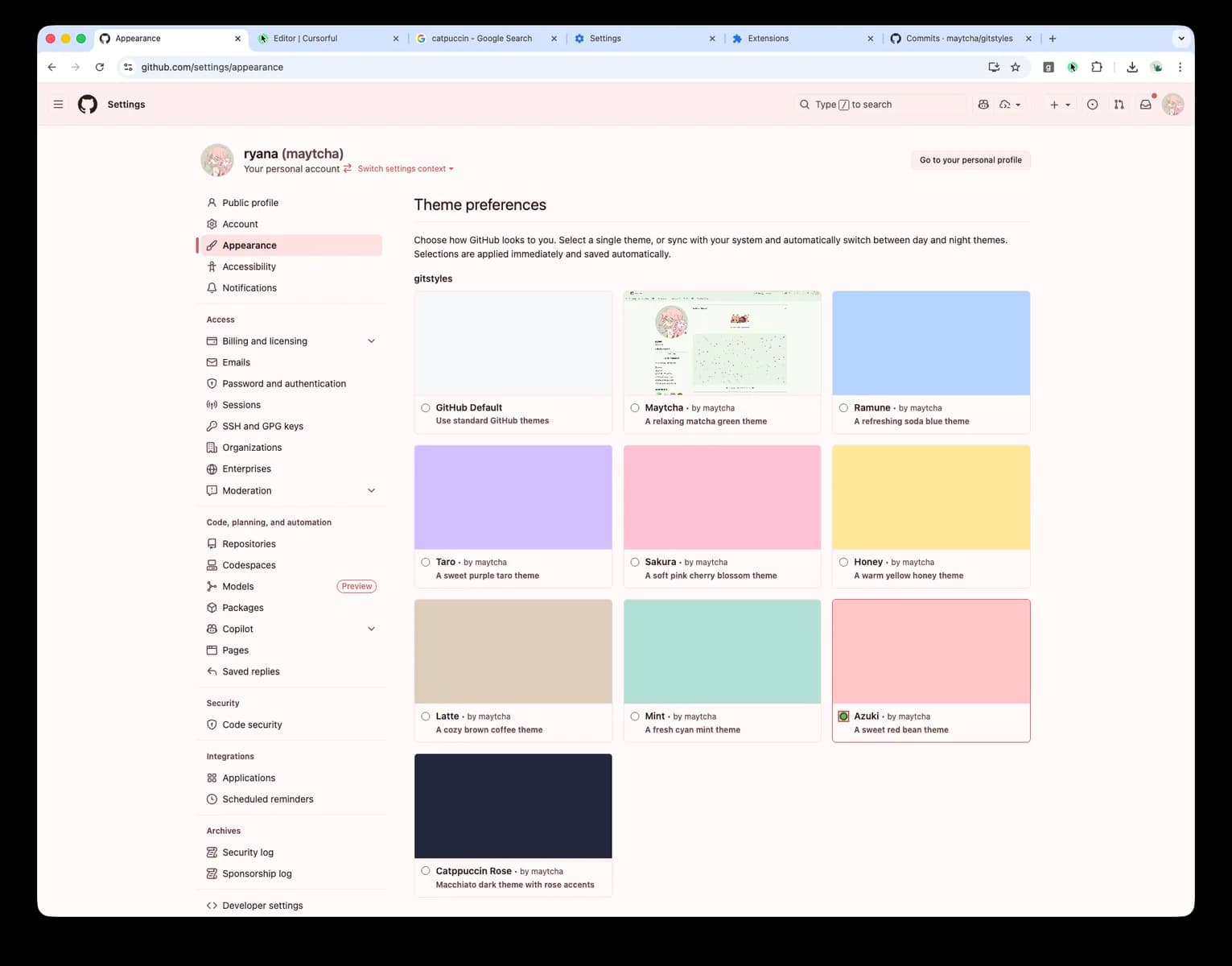Select the Mint theme radio button

click(635, 716)
